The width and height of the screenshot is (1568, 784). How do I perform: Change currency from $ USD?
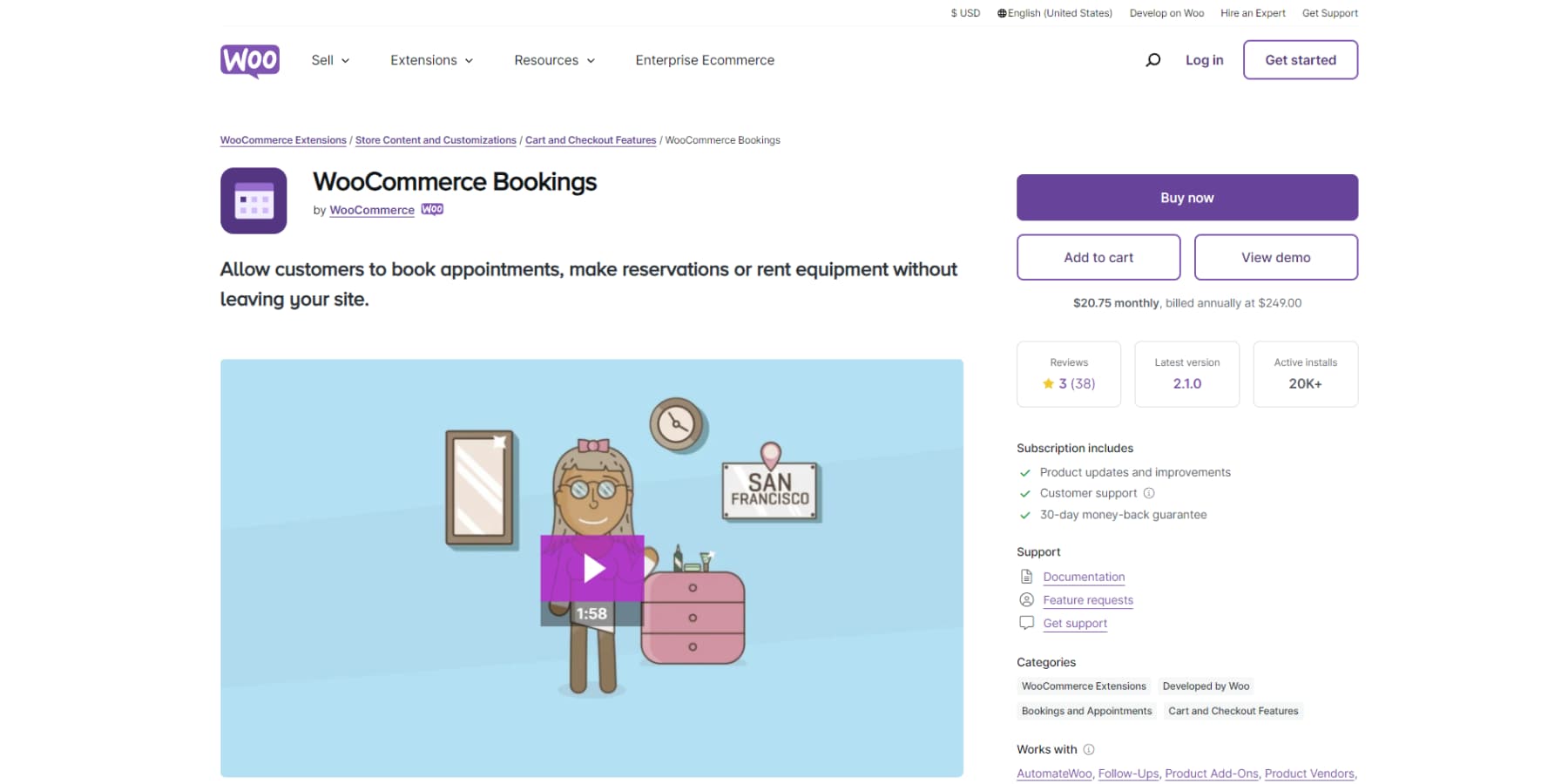pos(965,13)
